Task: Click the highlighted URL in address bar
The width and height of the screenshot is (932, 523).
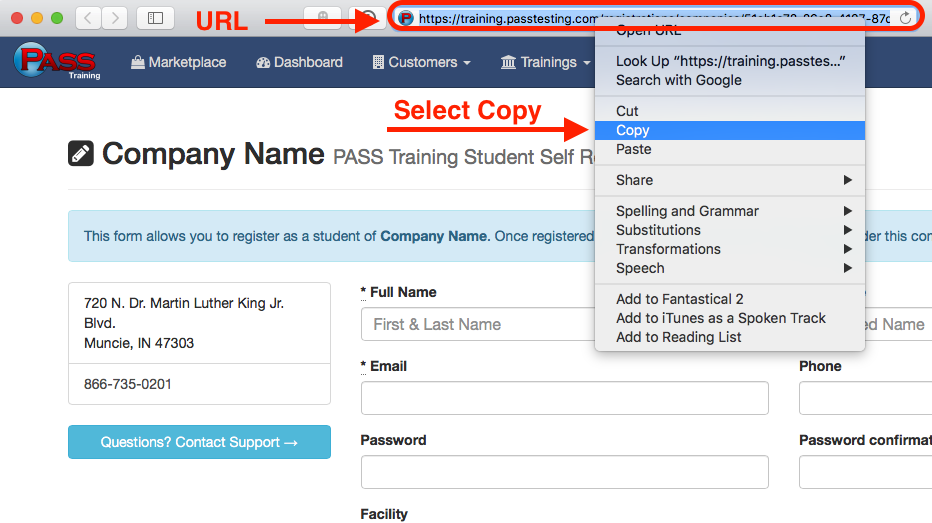Action: coord(654,18)
